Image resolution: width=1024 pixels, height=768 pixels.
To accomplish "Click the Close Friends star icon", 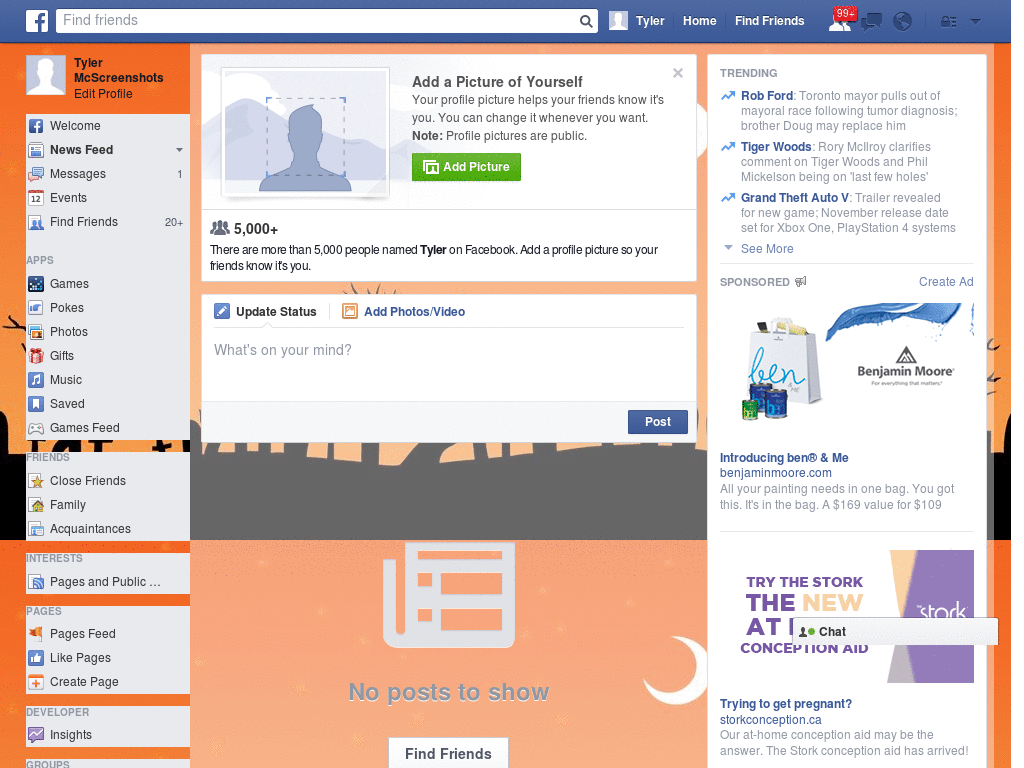I will pyautogui.click(x=36, y=481).
